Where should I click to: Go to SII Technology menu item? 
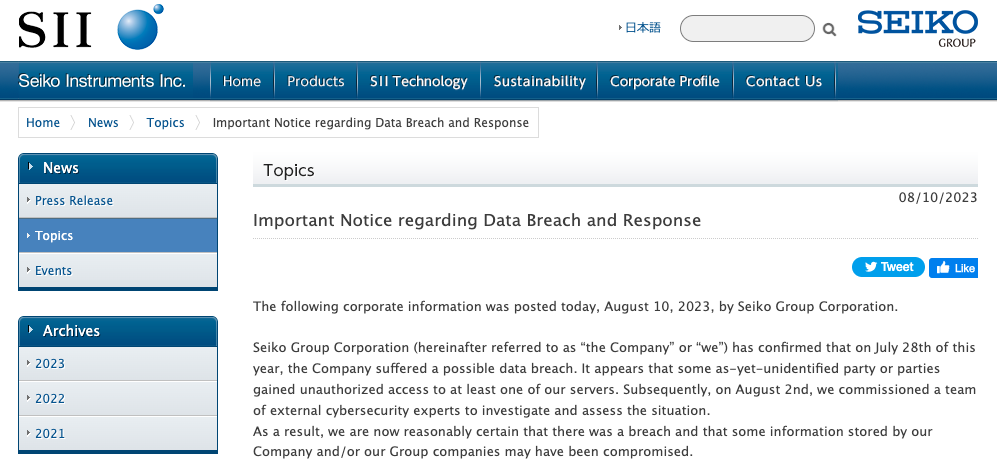[x=418, y=81]
